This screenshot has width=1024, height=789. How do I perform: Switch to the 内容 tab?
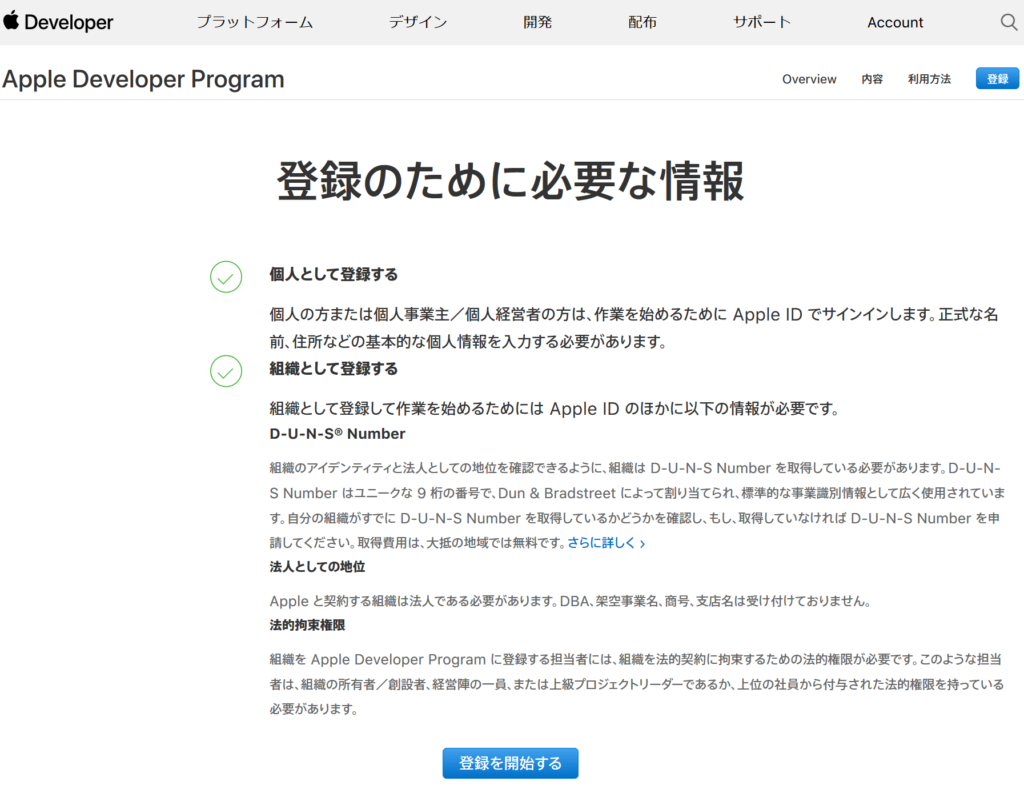point(872,79)
